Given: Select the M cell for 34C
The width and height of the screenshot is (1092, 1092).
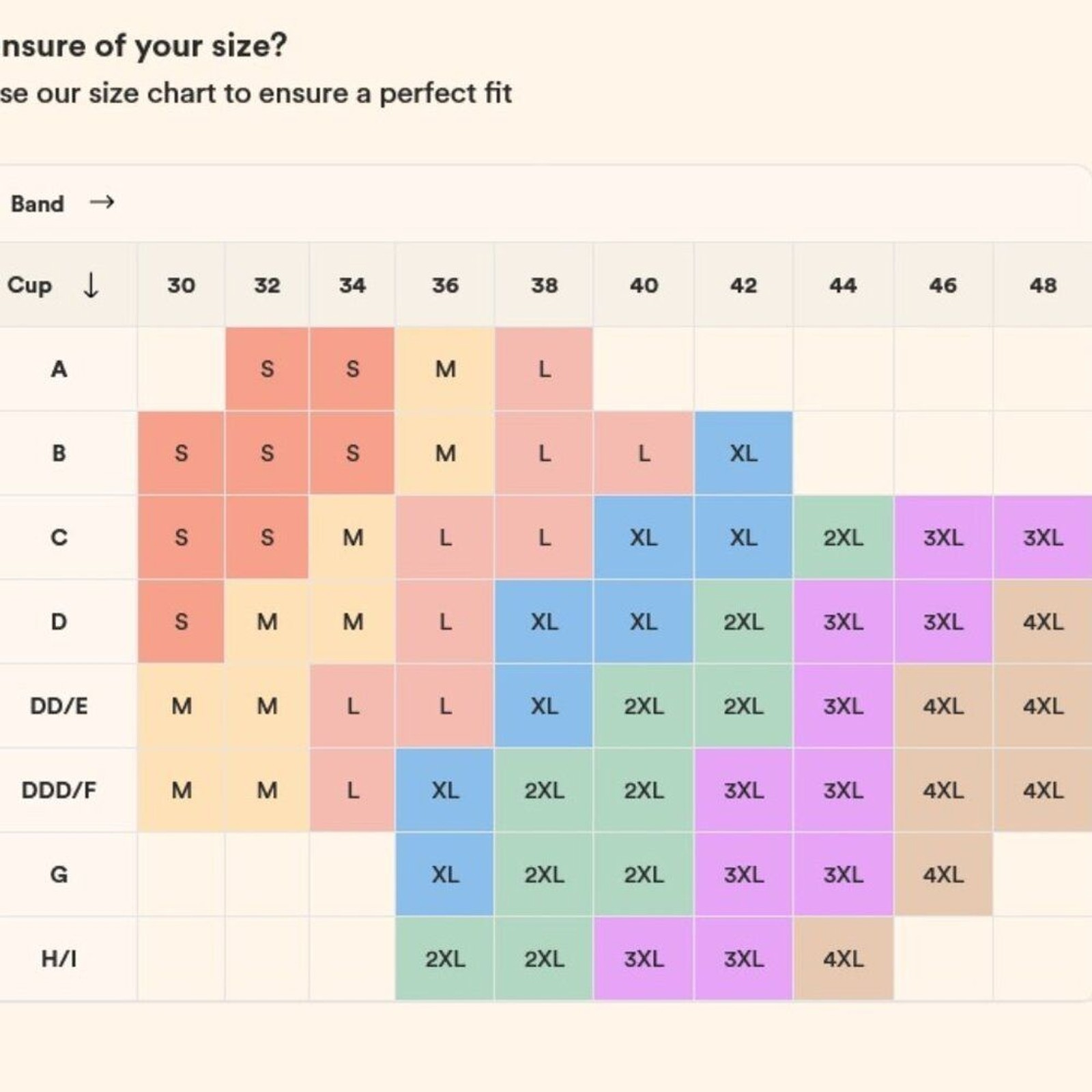Looking at the screenshot, I should pos(352,538).
